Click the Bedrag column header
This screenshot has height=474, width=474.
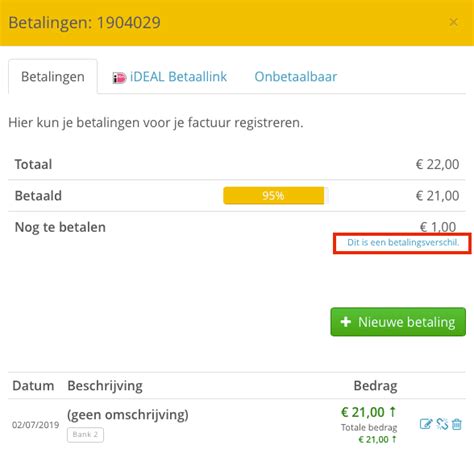point(375,386)
